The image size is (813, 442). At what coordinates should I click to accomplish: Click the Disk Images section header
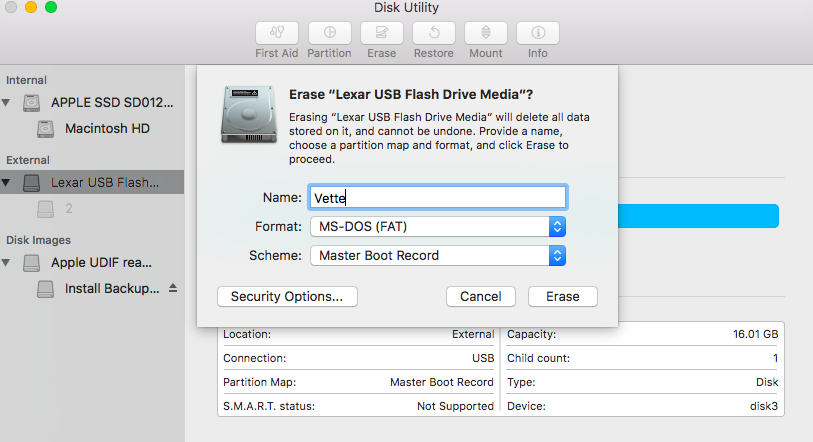click(x=38, y=240)
